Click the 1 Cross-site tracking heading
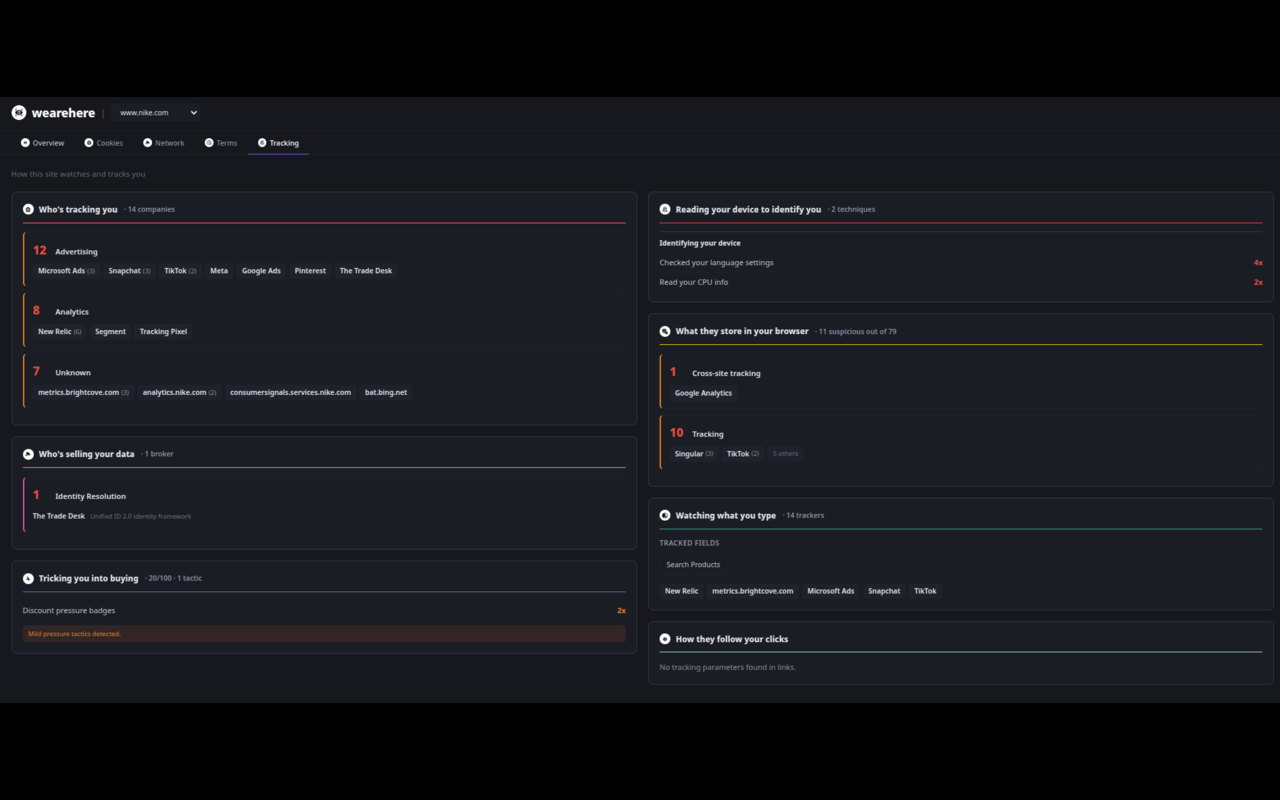 [715, 372]
